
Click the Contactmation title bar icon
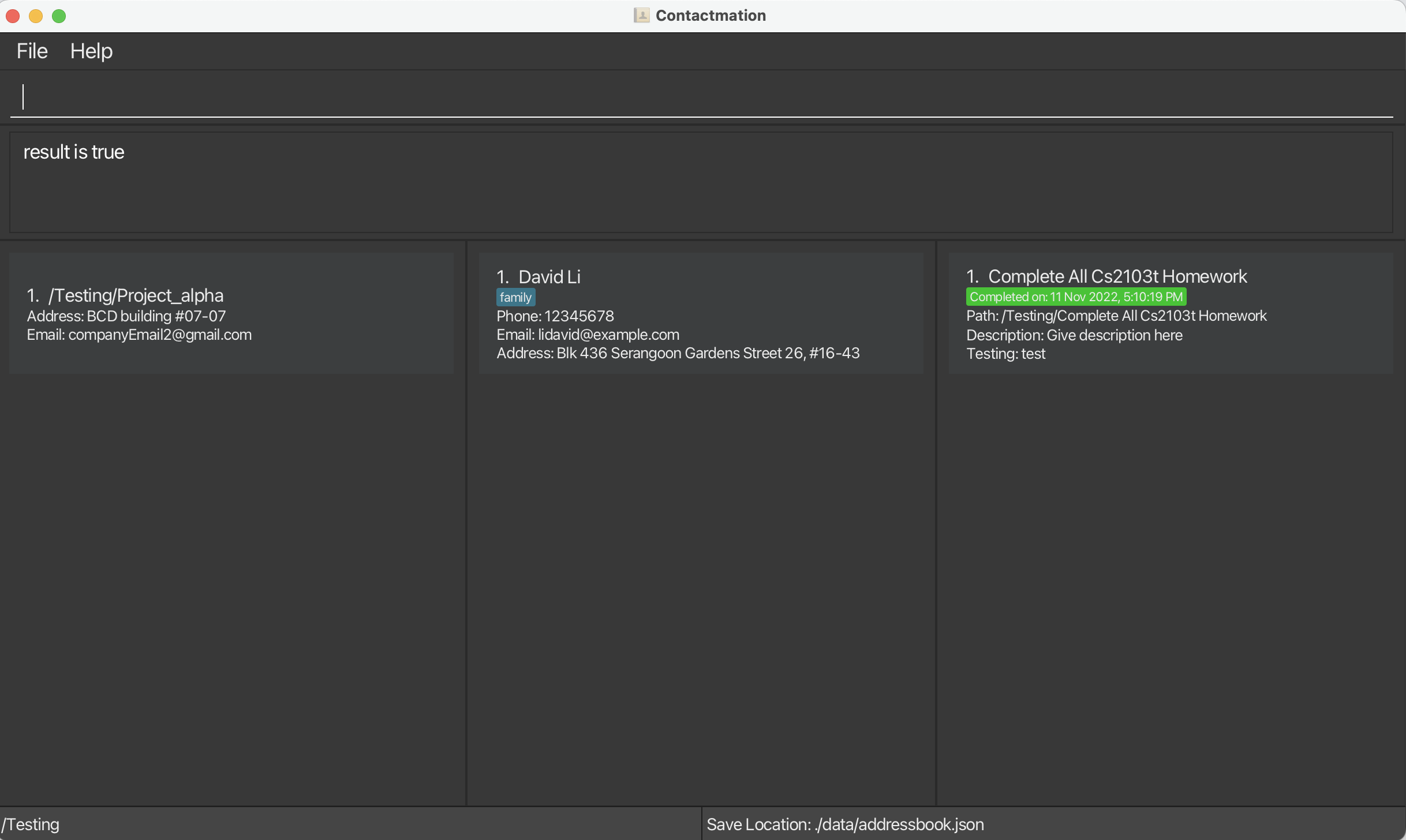[x=641, y=16]
